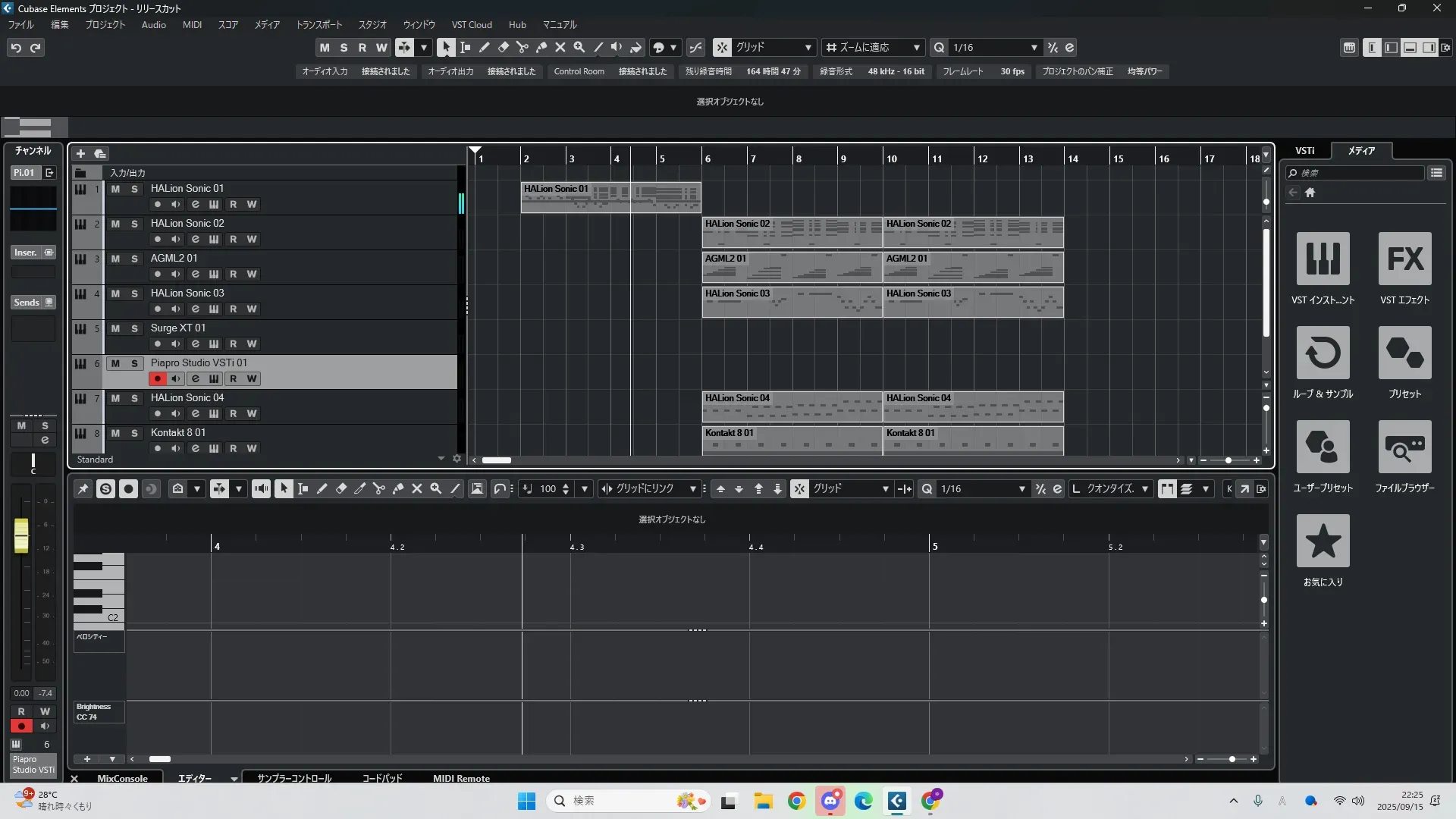The image size is (1456, 819).
Task: Mute the HALion Sonic 01 track
Action: pos(115,189)
